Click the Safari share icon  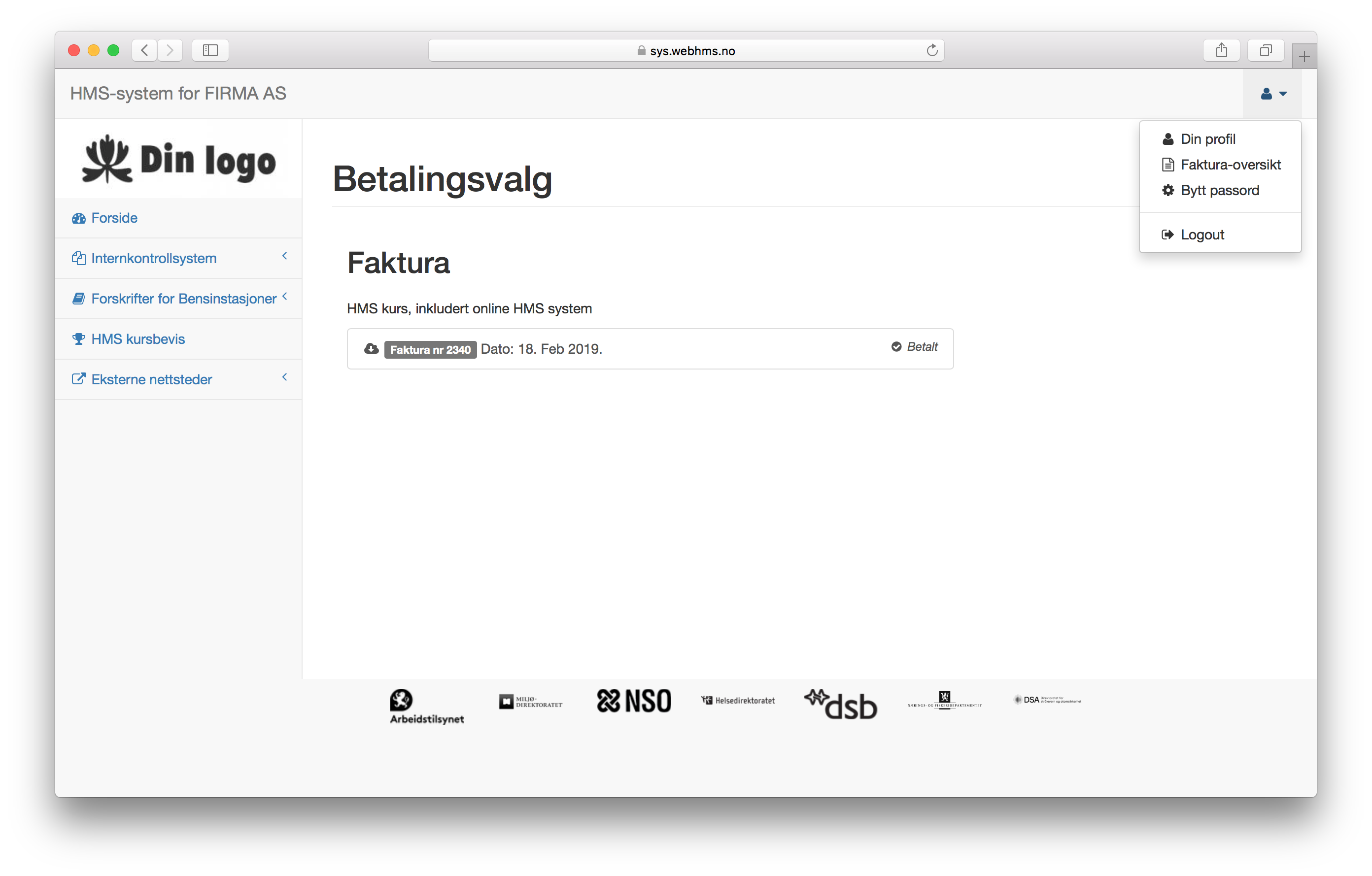pyautogui.click(x=1221, y=50)
